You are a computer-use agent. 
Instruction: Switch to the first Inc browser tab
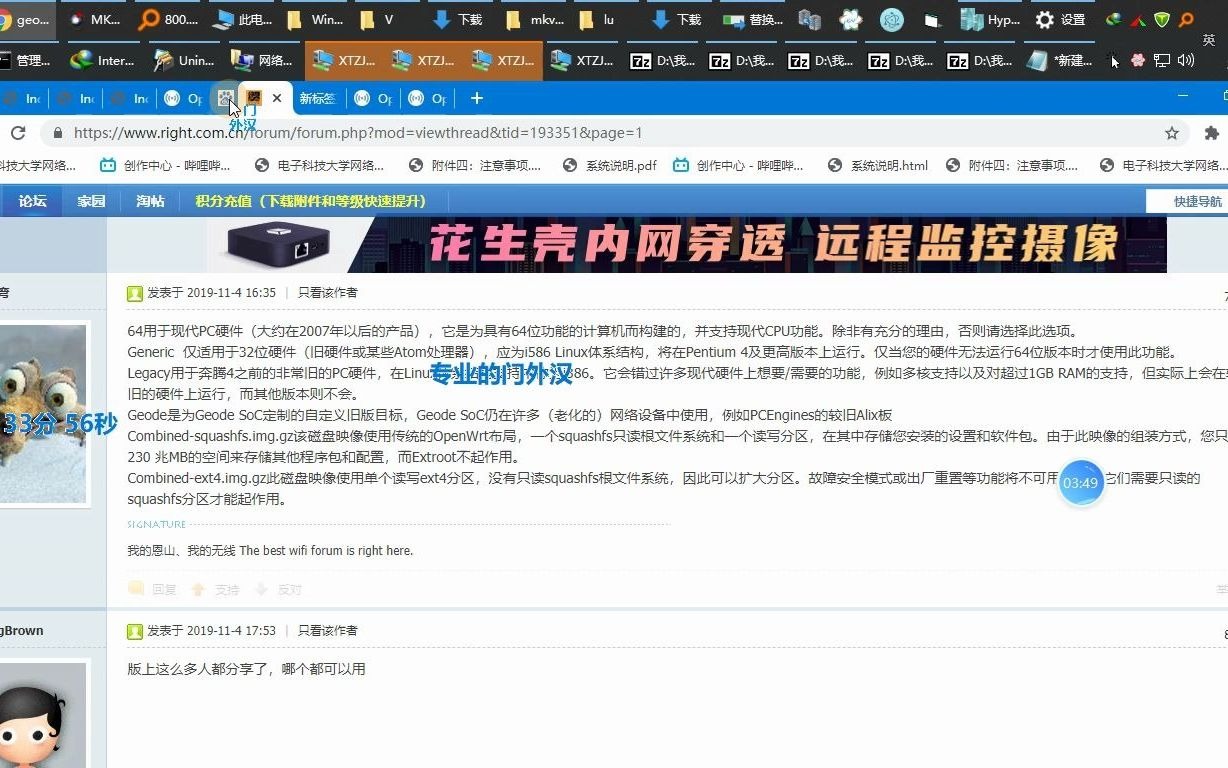[22, 98]
